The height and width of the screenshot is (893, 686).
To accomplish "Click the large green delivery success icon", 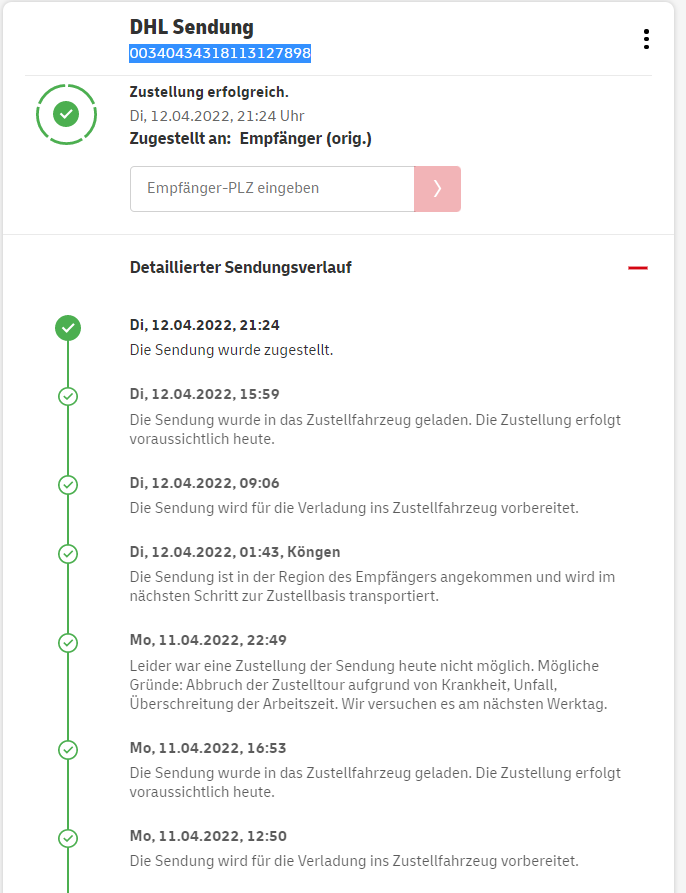I will (x=66, y=115).
